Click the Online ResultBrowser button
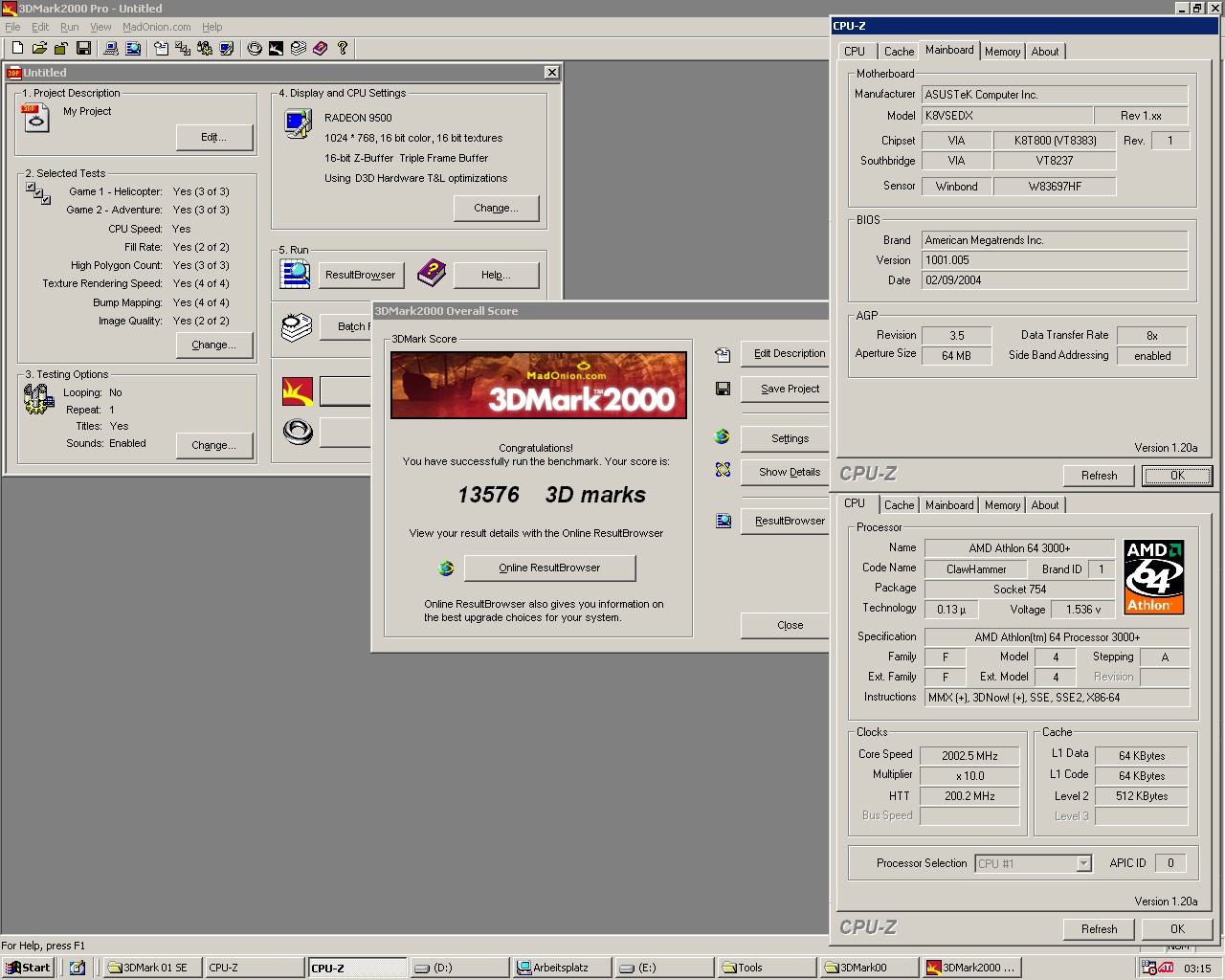 click(x=549, y=568)
